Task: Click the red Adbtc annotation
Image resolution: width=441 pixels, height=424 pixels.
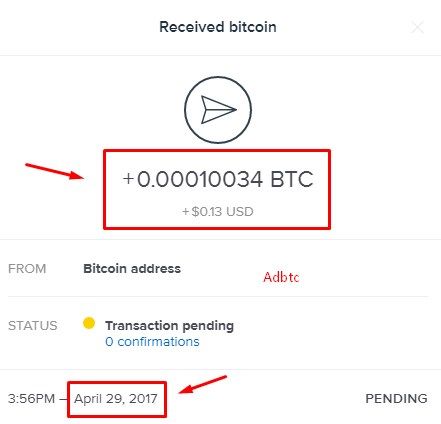Action: pos(281,277)
